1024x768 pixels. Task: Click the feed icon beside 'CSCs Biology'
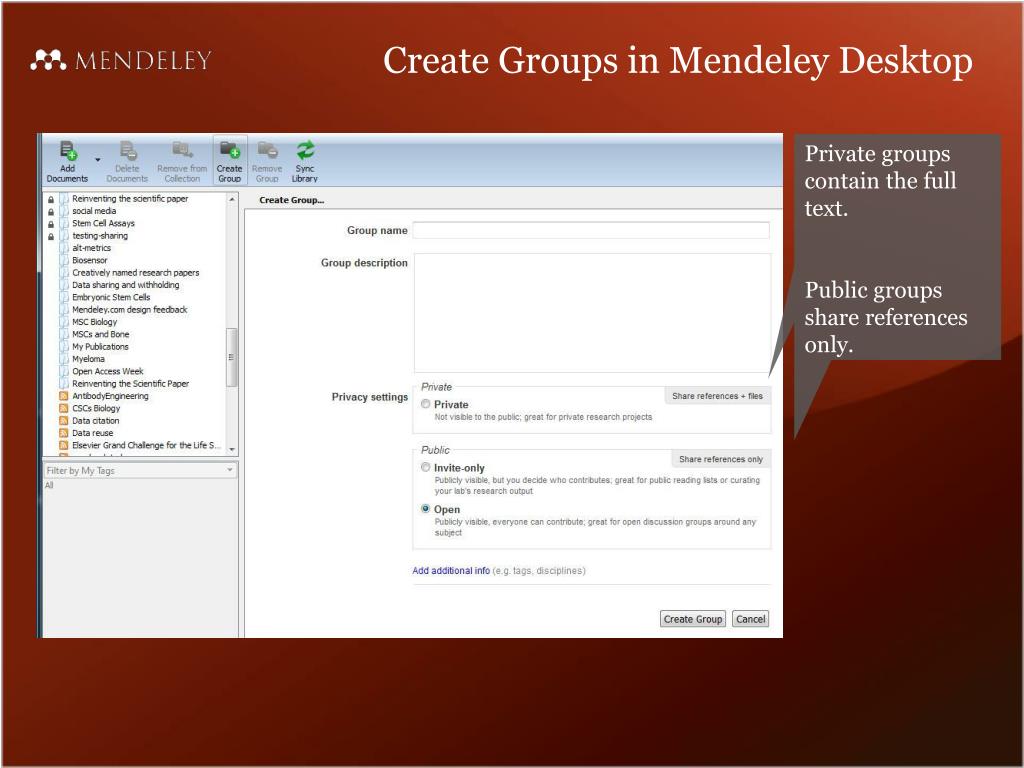(64, 409)
